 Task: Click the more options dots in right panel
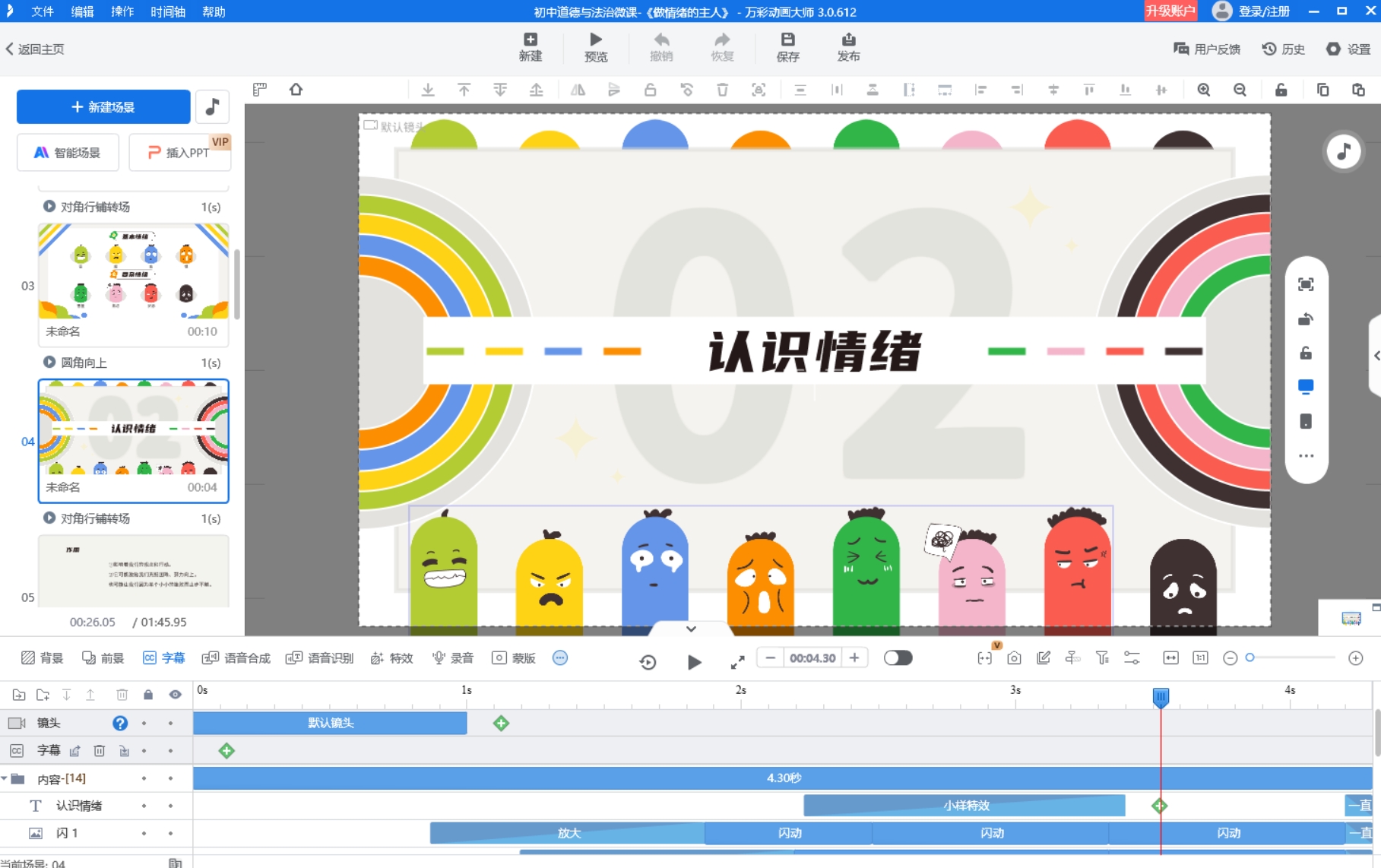pos(1306,456)
